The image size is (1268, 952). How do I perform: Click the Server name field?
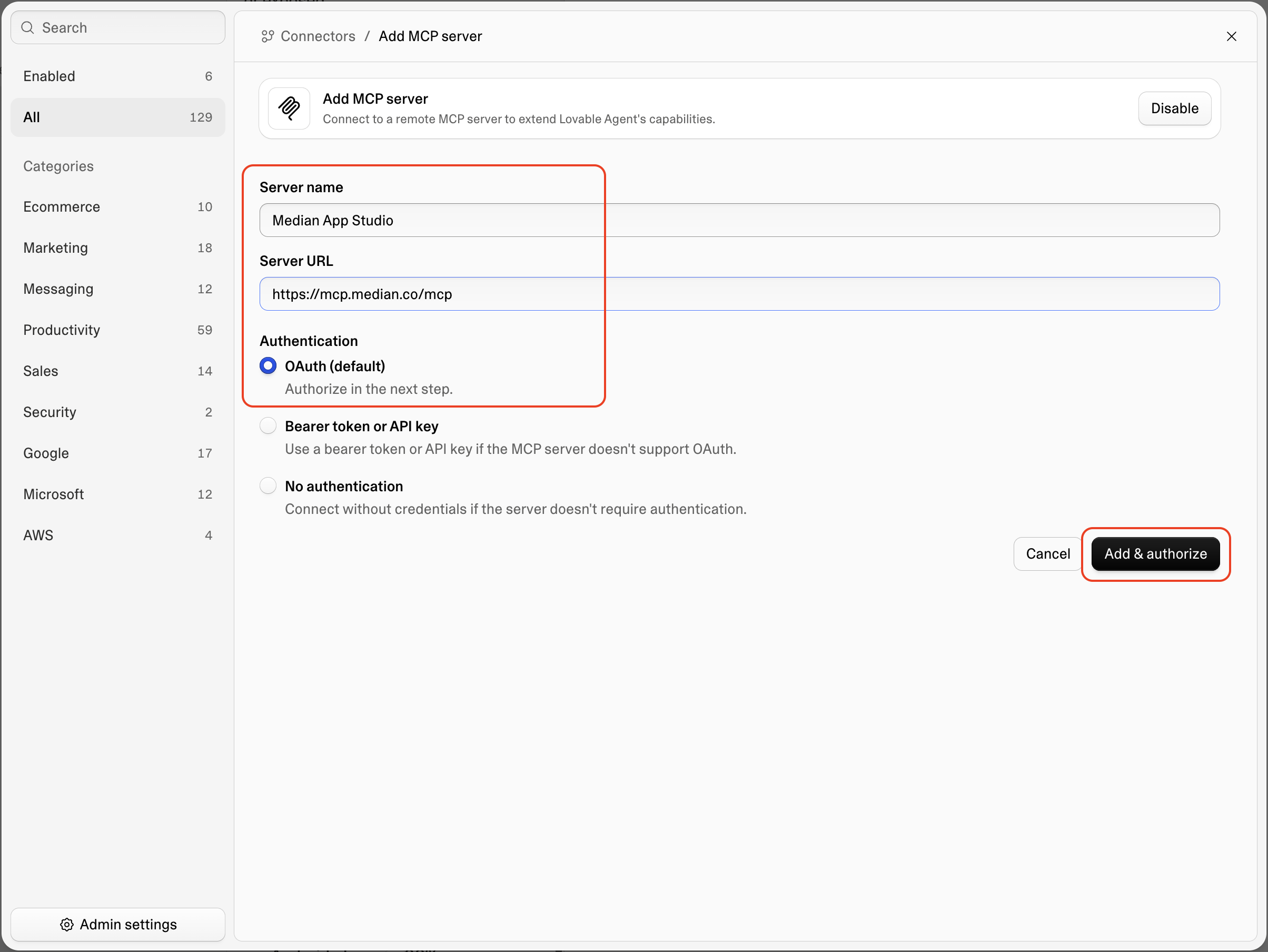[x=739, y=220]
